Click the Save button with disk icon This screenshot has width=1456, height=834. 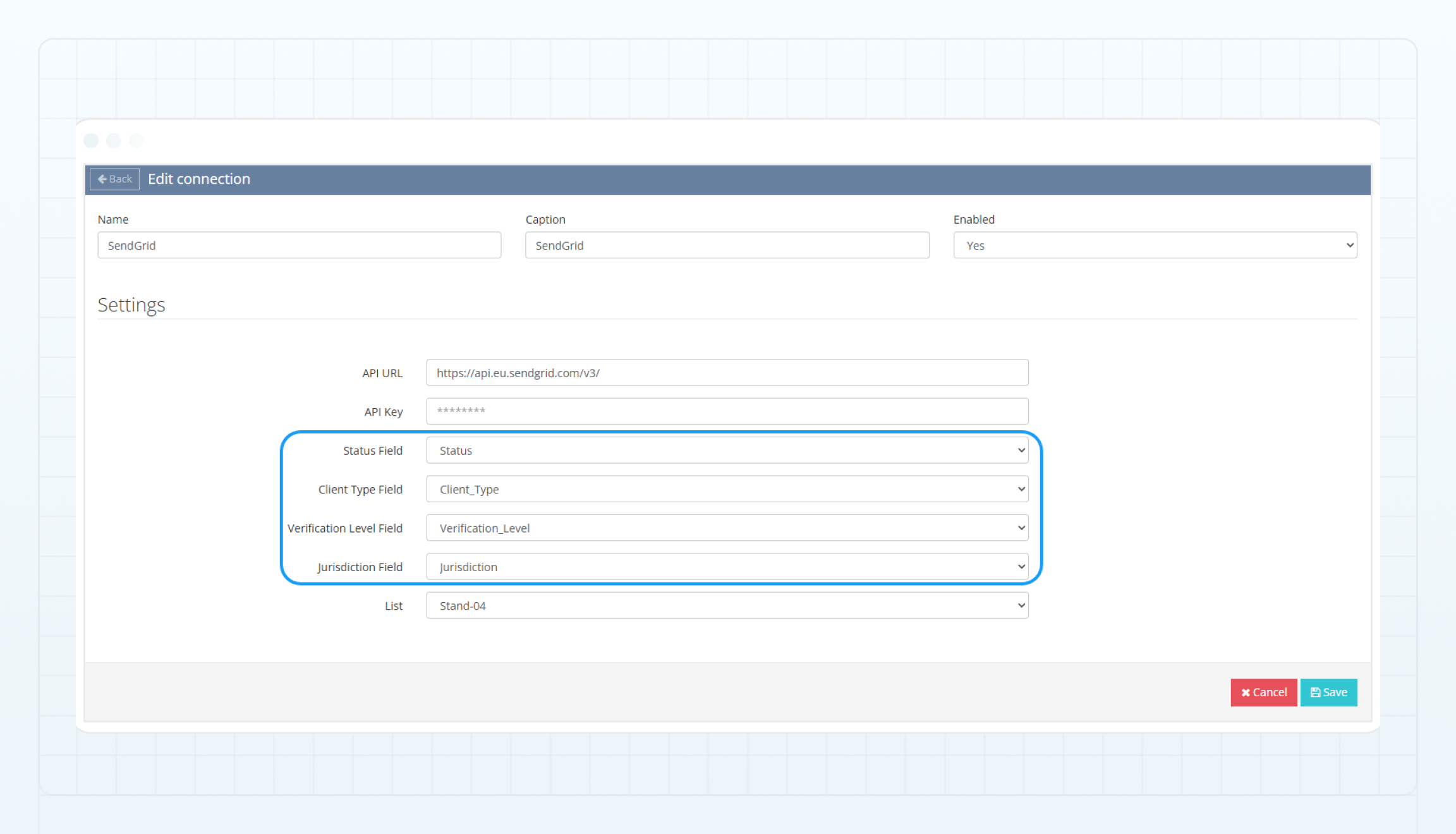(1328, 692)
